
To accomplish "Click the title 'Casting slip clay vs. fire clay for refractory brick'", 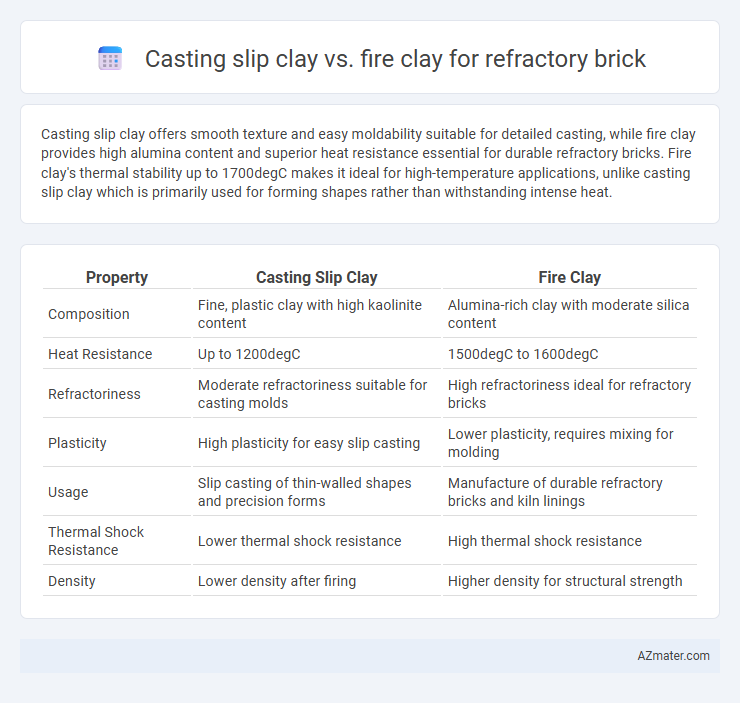I will pos(395,59).
